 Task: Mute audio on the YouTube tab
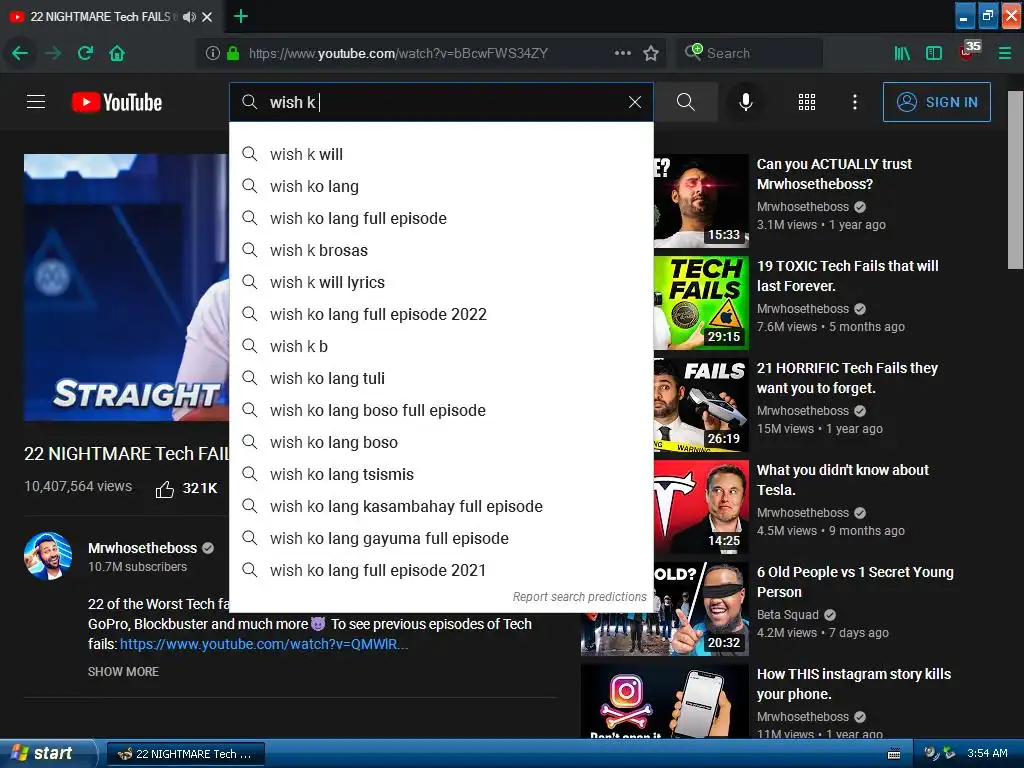tap(189, 17)
